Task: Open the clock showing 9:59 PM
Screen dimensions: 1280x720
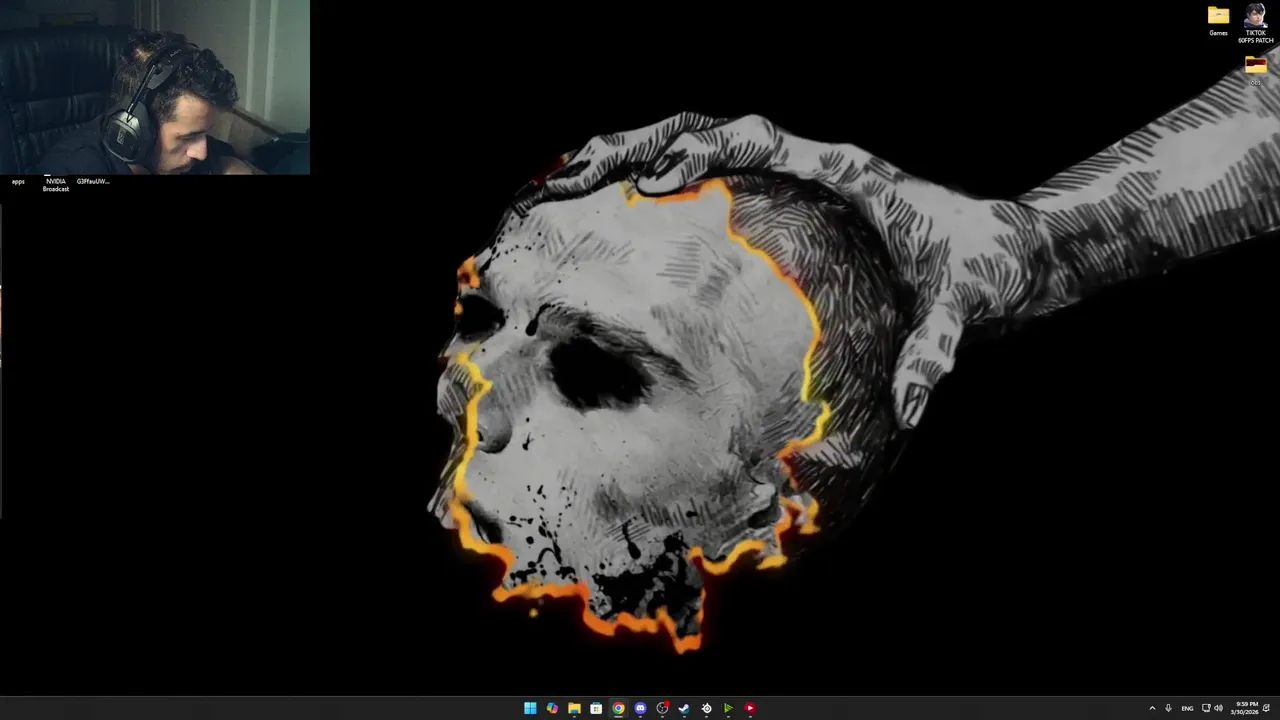Action: pyautogui.click(x=1245, y=708)
